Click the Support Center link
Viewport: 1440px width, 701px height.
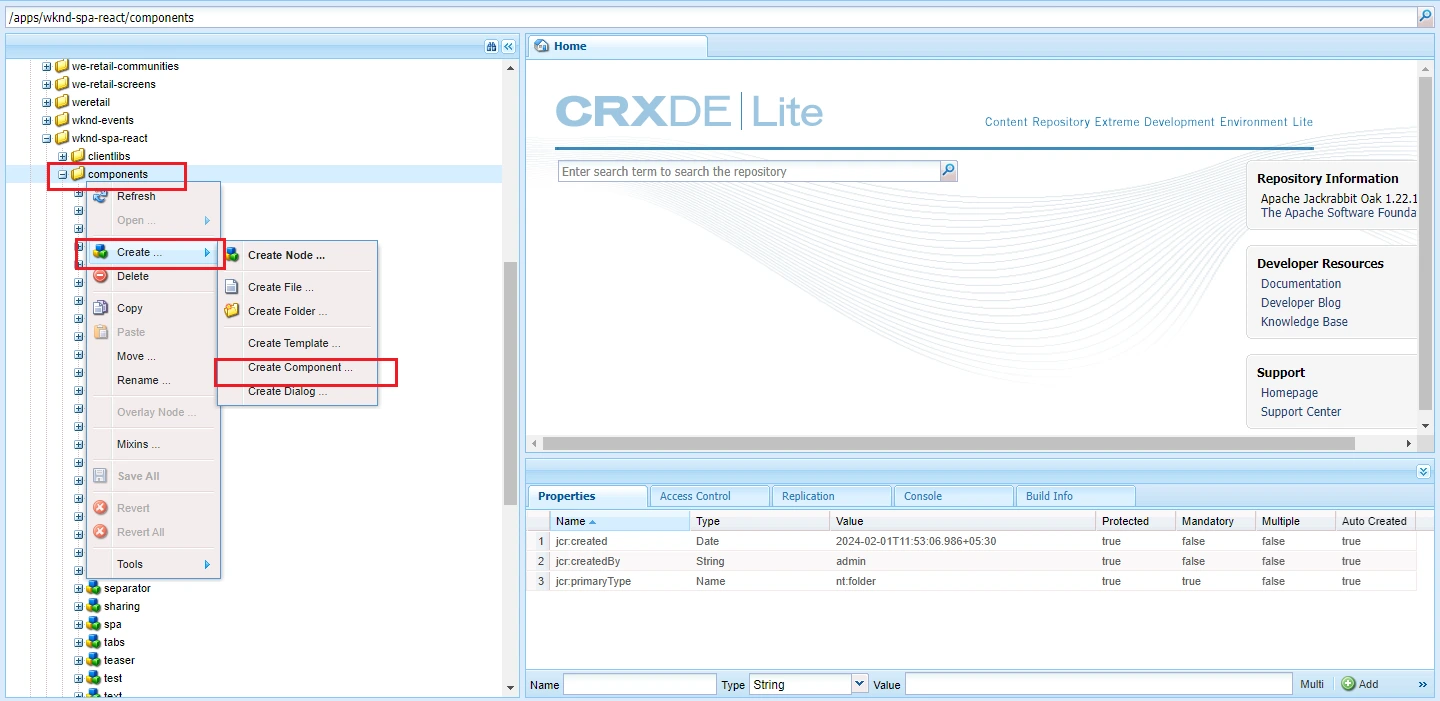point(1300,412)
